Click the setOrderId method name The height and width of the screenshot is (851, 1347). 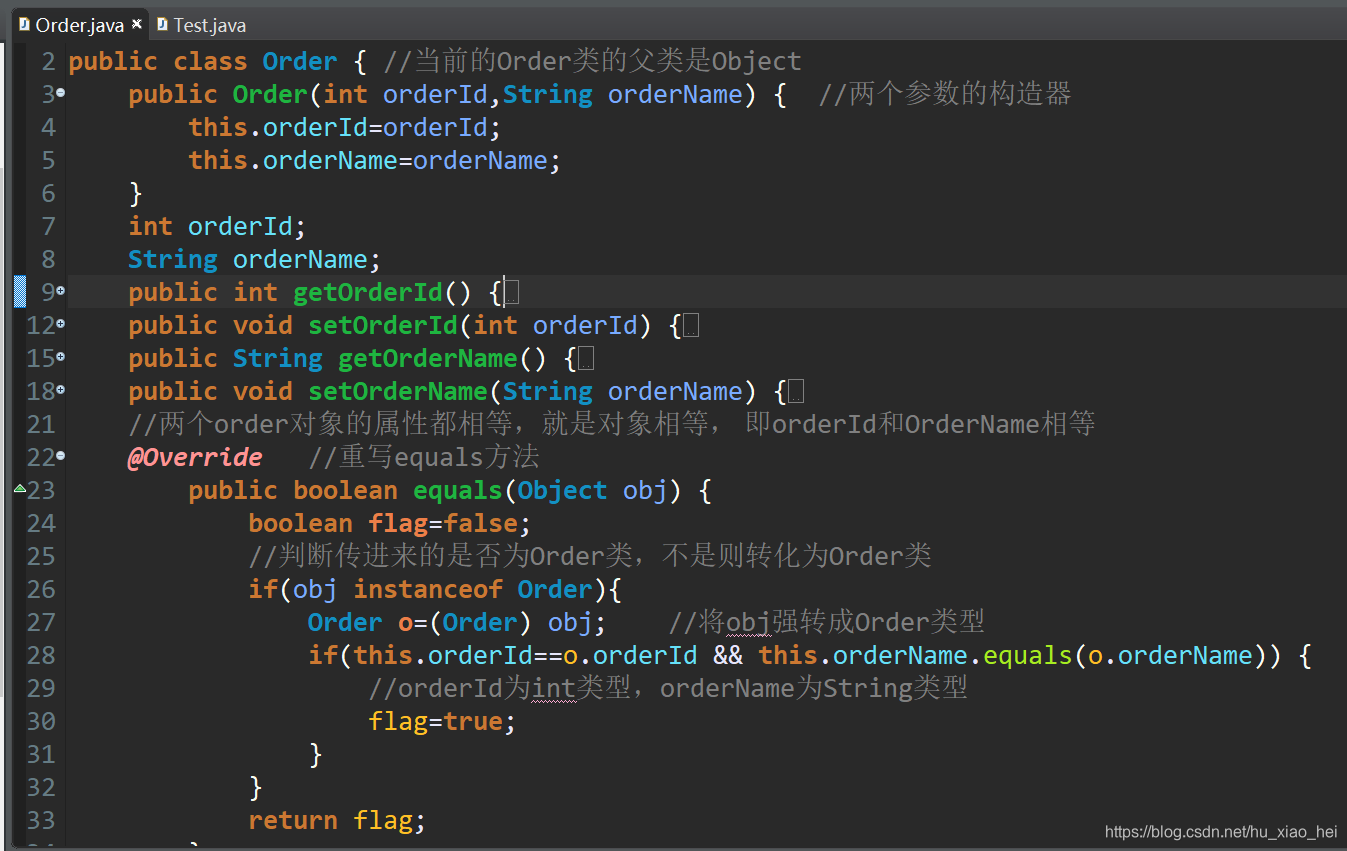(x=382, y=325)
